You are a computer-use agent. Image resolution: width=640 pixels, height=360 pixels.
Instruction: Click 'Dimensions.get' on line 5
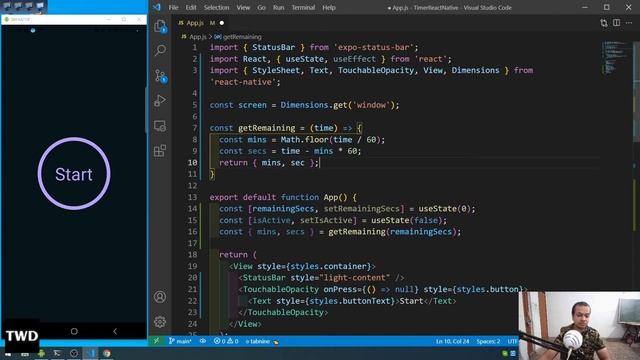pyautogui.click(x=314, y=105)
